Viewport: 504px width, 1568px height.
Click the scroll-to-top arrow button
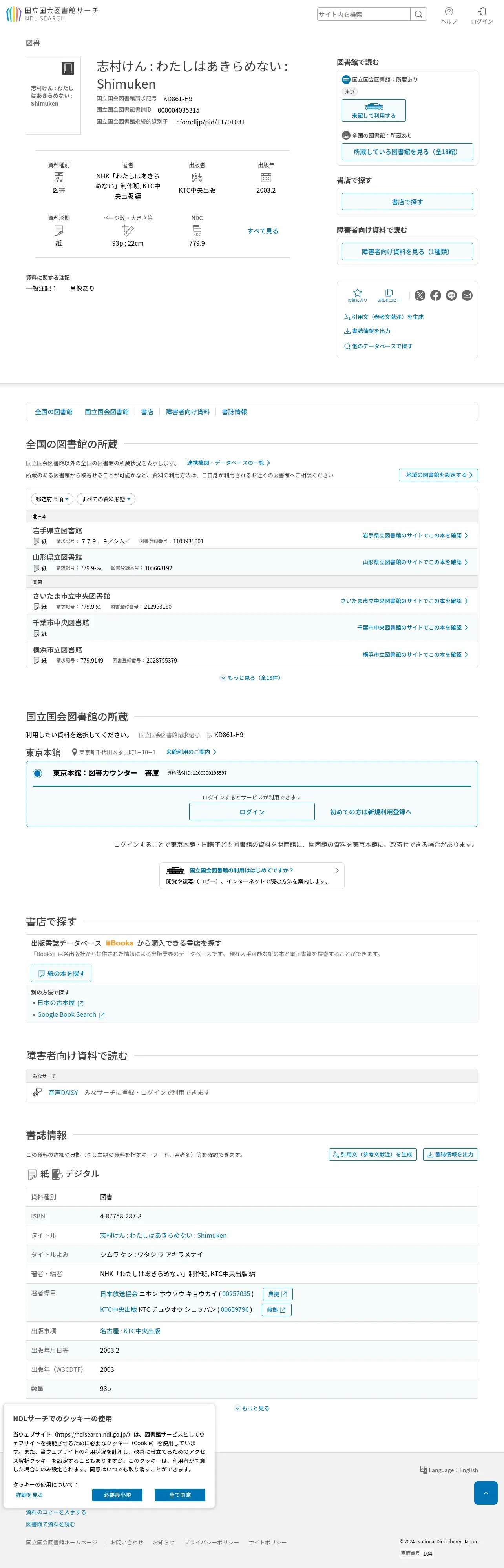click(x=486, y=1493)
